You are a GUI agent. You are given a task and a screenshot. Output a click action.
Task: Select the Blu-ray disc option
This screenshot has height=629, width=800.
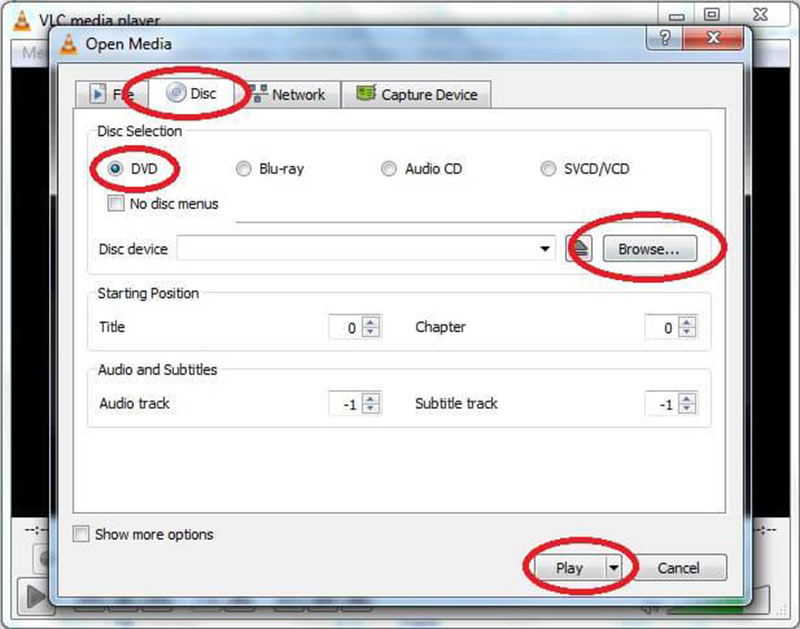[x=243, y=169]
